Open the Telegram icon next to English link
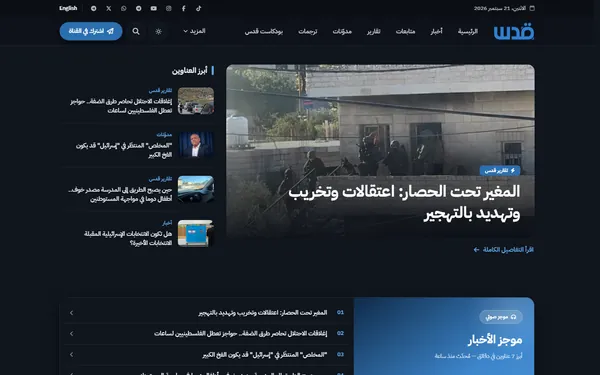 [93, 8]
